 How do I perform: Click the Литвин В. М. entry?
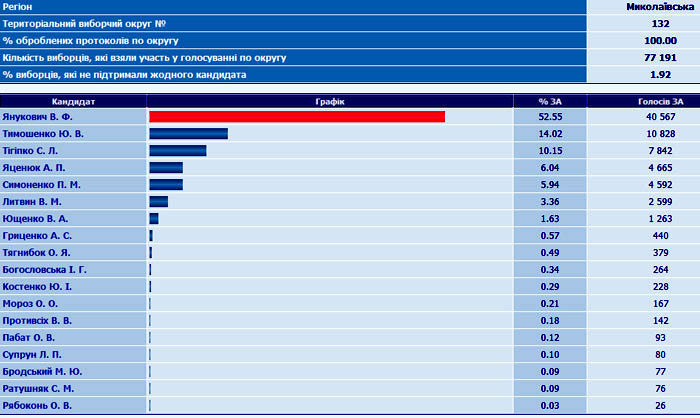pos(32,202)
